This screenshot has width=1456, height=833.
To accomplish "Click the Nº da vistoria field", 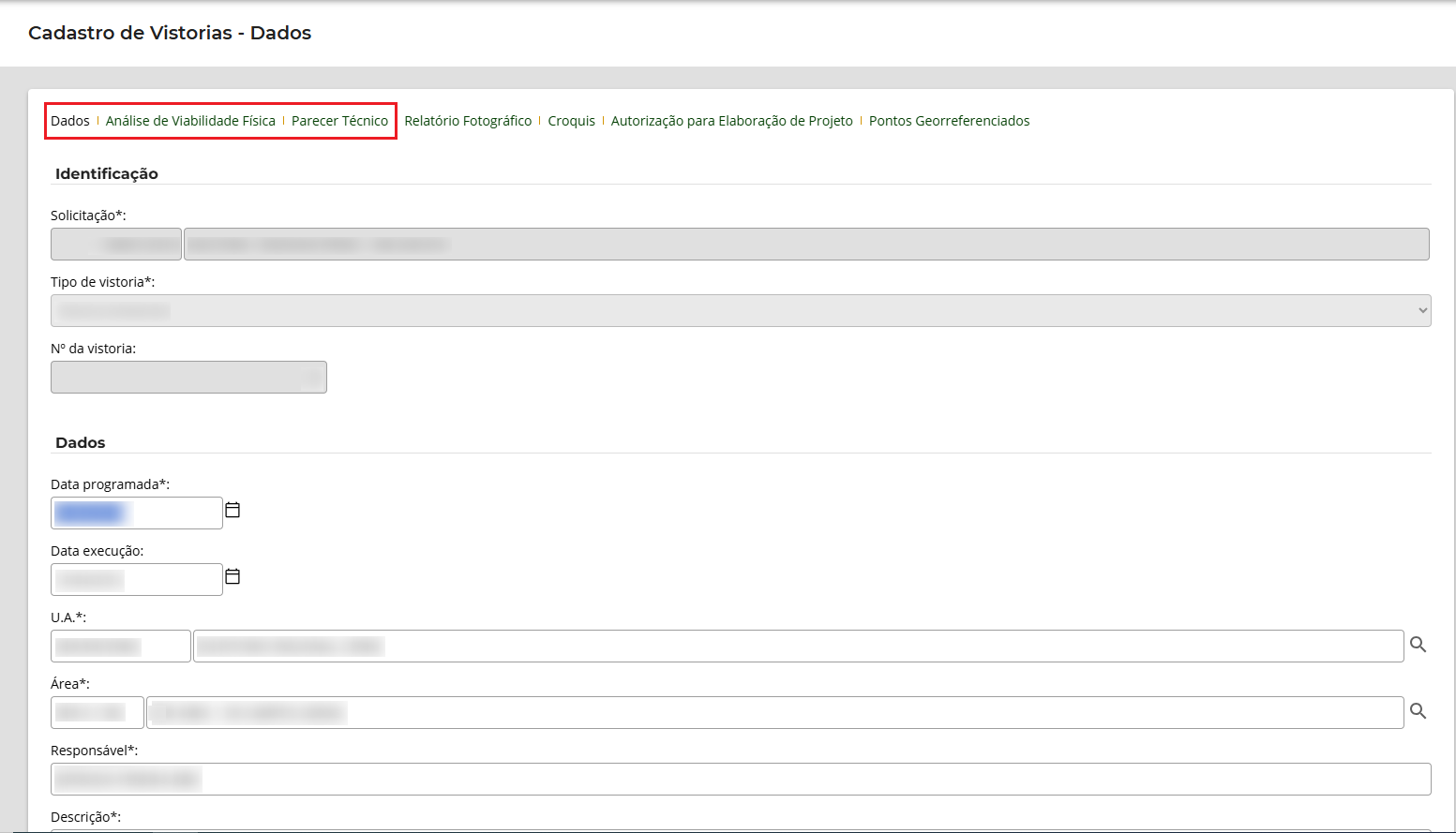I will [x=188, y=378].
